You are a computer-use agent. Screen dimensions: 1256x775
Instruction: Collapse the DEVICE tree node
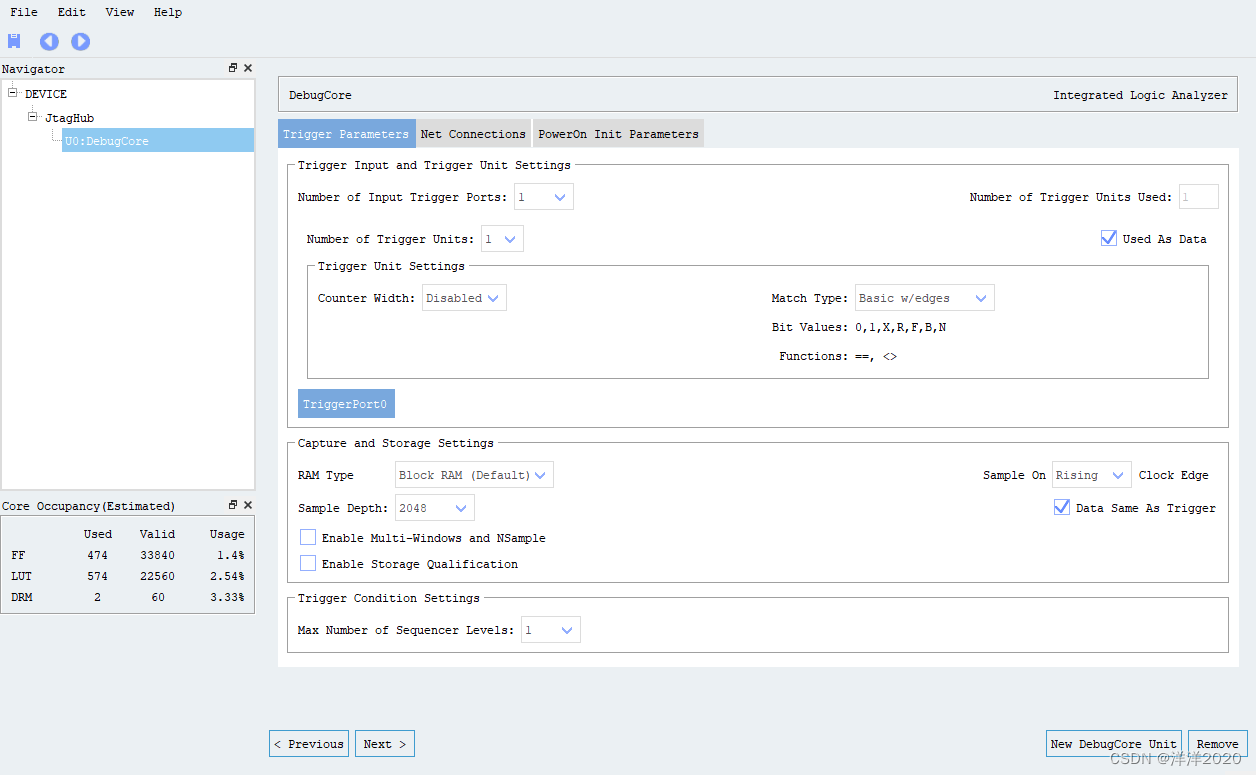point(13,93)
